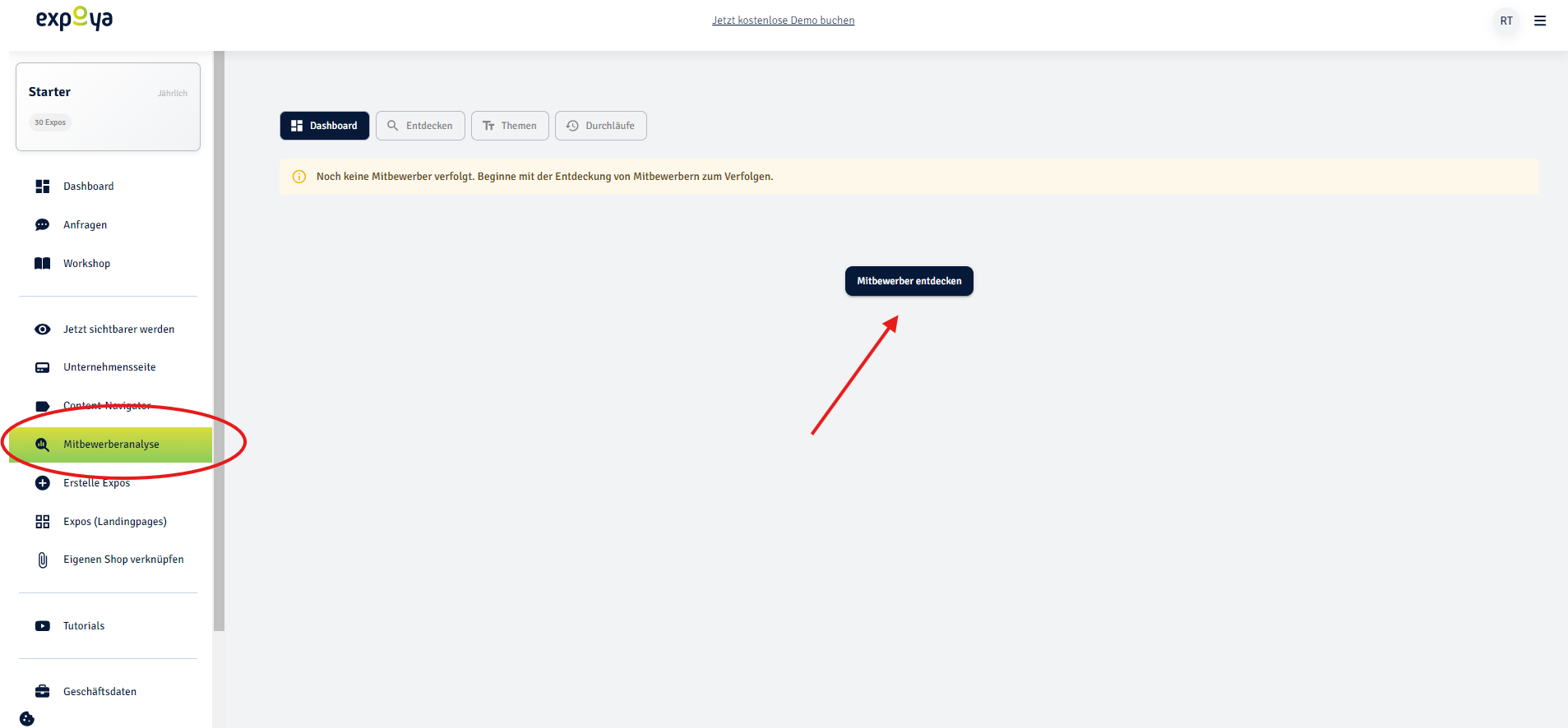This screenshot has width=1568, height=728.
Task: Click the Dashboard grid icon in sidebar
Action: pos(43,187)
